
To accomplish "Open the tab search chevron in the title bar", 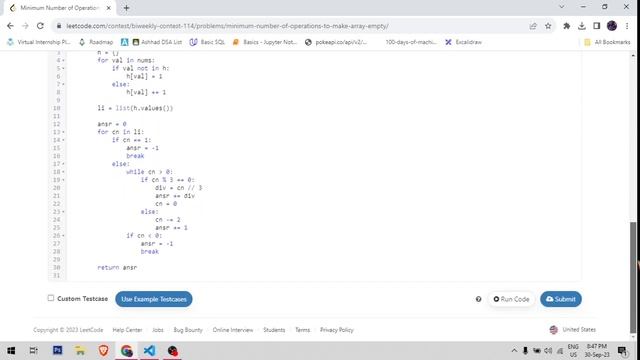I will click(x=562, y=7).
